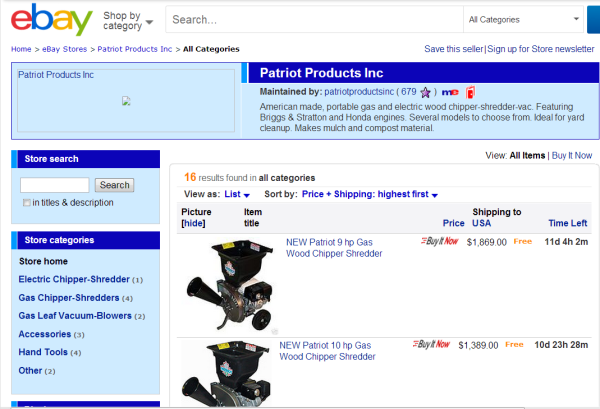Viewport: 600px width, 409px height.
Task: Tick the 'in titles & description' checkbox
Action: click(26, 203)
